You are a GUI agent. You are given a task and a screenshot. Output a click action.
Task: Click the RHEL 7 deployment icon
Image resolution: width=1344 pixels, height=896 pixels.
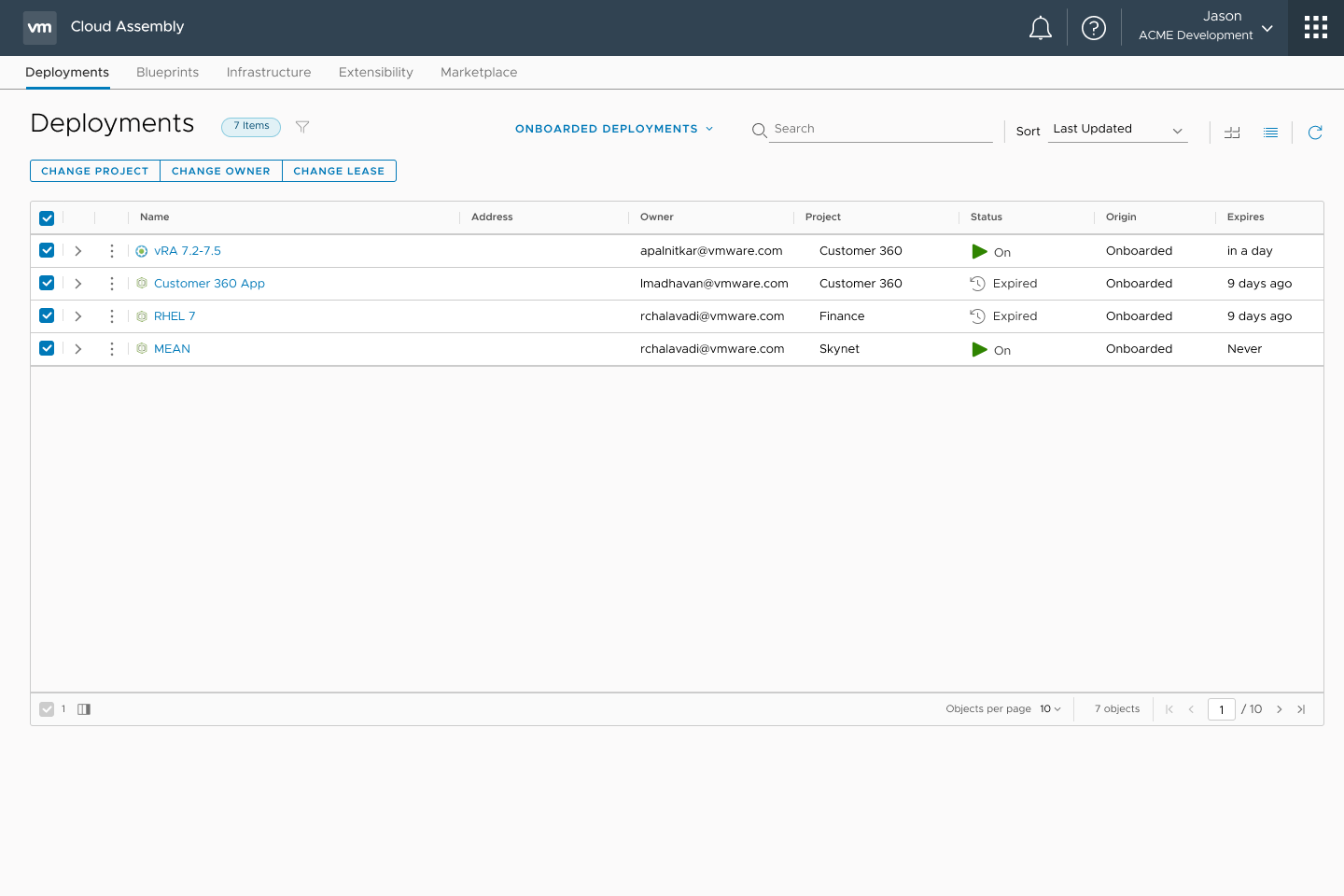pyautogui.click(x=142, y=315)
